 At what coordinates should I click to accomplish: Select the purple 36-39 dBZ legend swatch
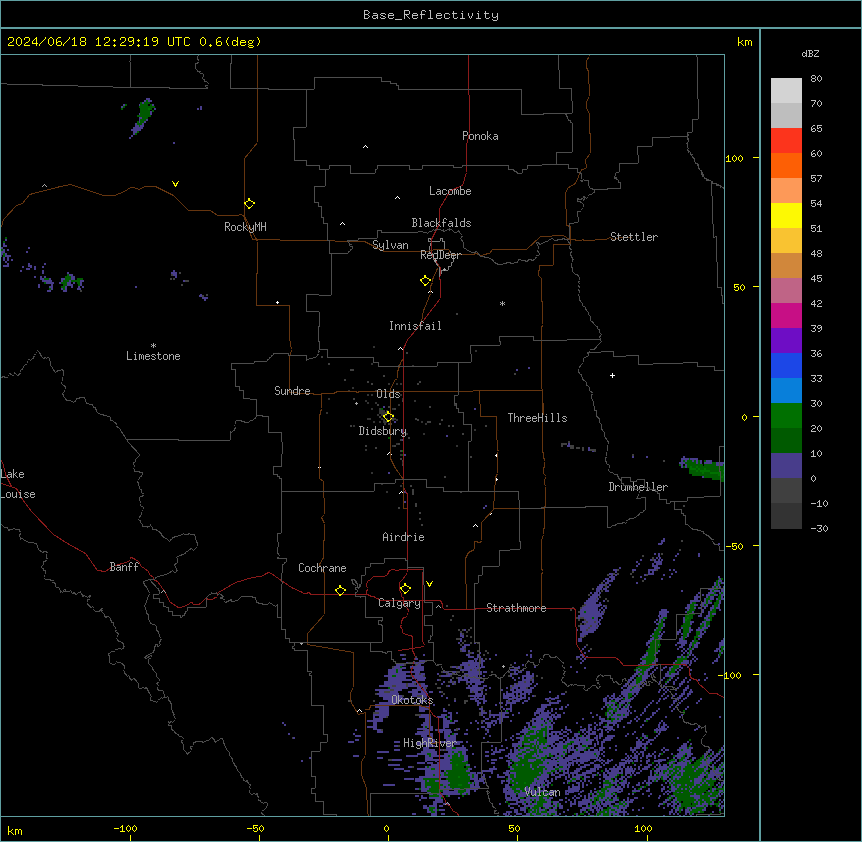coord(786,340)
